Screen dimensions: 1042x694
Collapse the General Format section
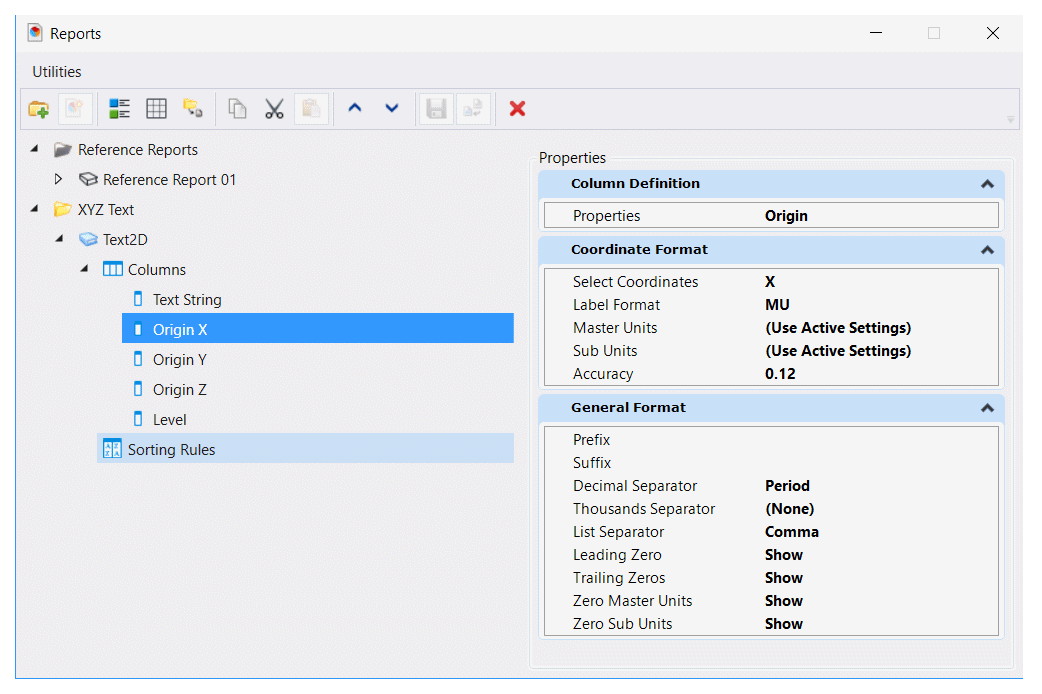988,408
